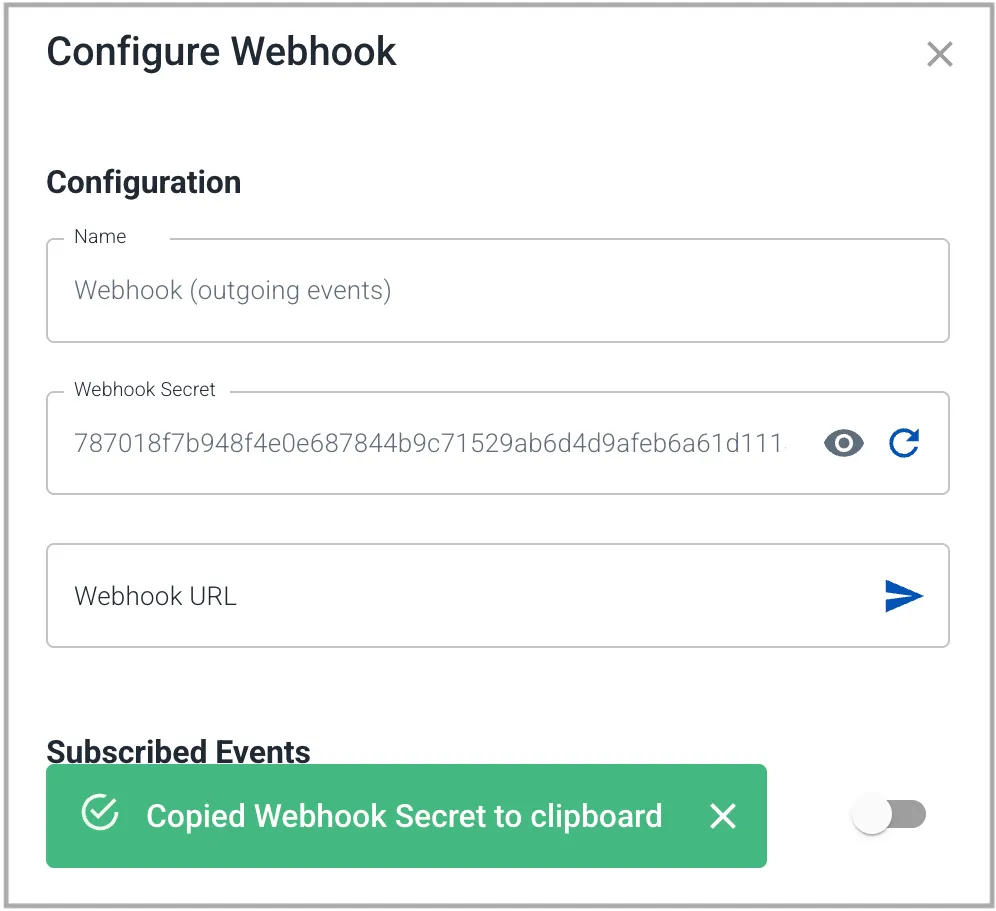Close the Configure Webhook dialog
This screenshot has height=911, width=996.
point(939,54)
